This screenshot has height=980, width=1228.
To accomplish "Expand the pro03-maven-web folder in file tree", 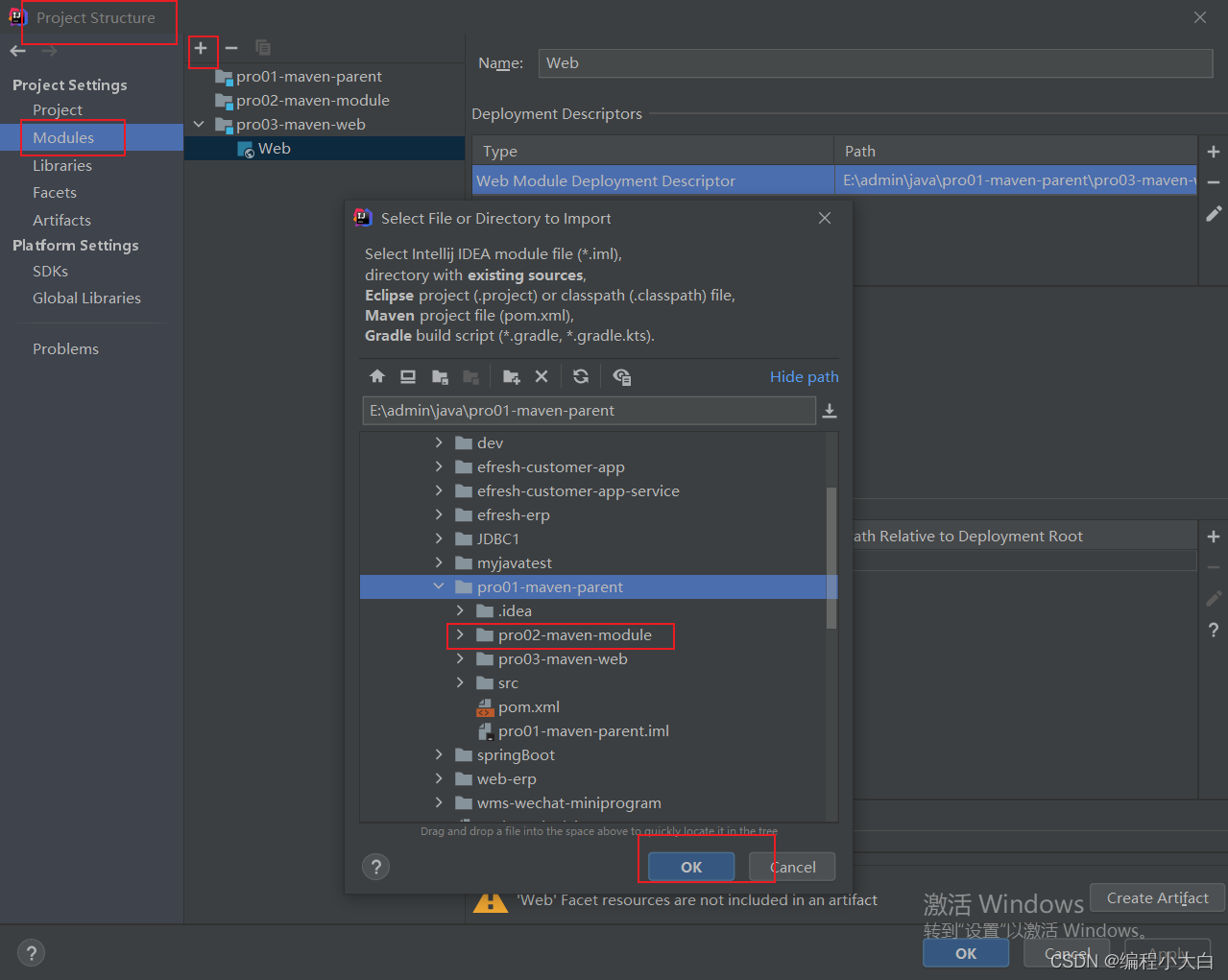I will [460, 658].
